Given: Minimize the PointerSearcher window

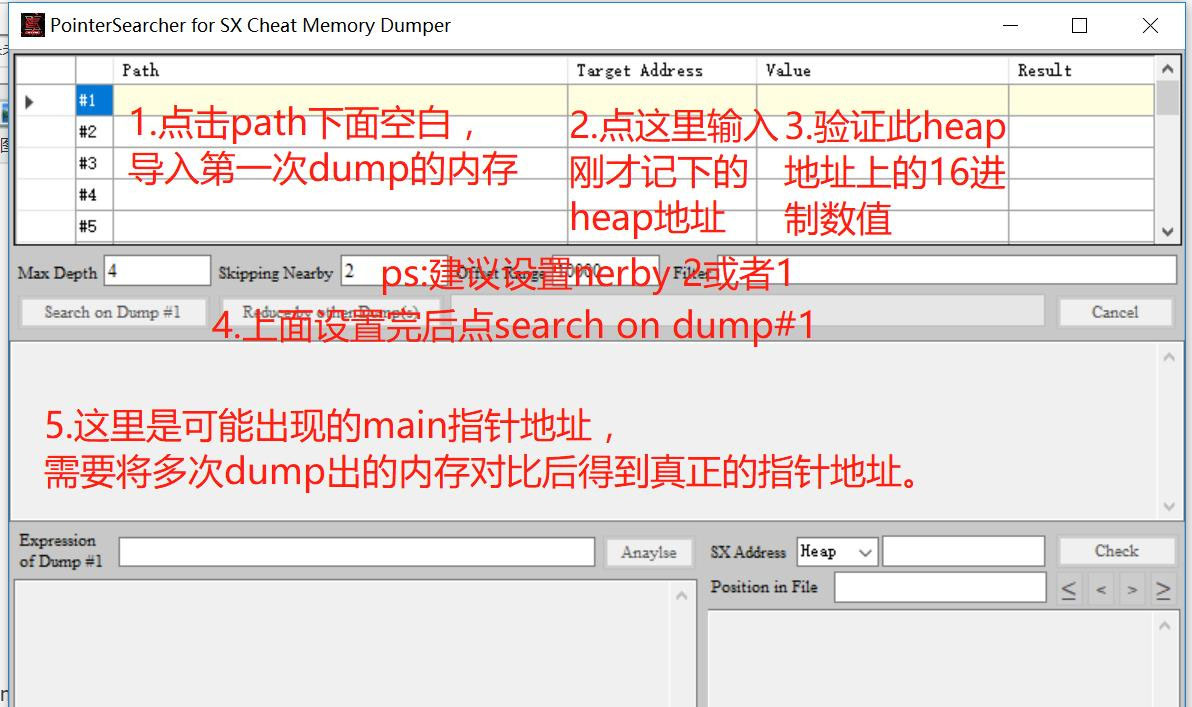Looking at the screenshot, I should click(x=1010, y=26).
